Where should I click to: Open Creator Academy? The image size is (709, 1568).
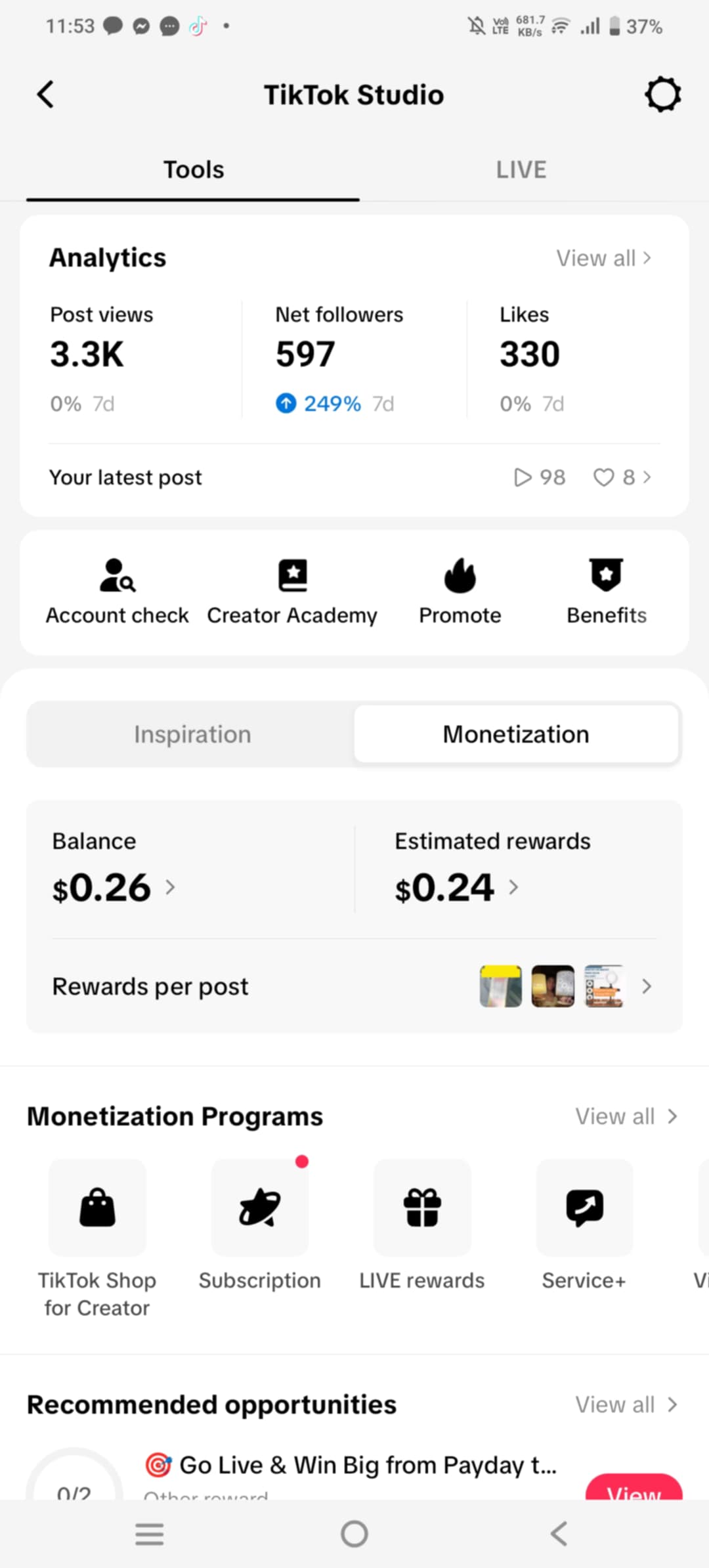(x=292, y=592)
